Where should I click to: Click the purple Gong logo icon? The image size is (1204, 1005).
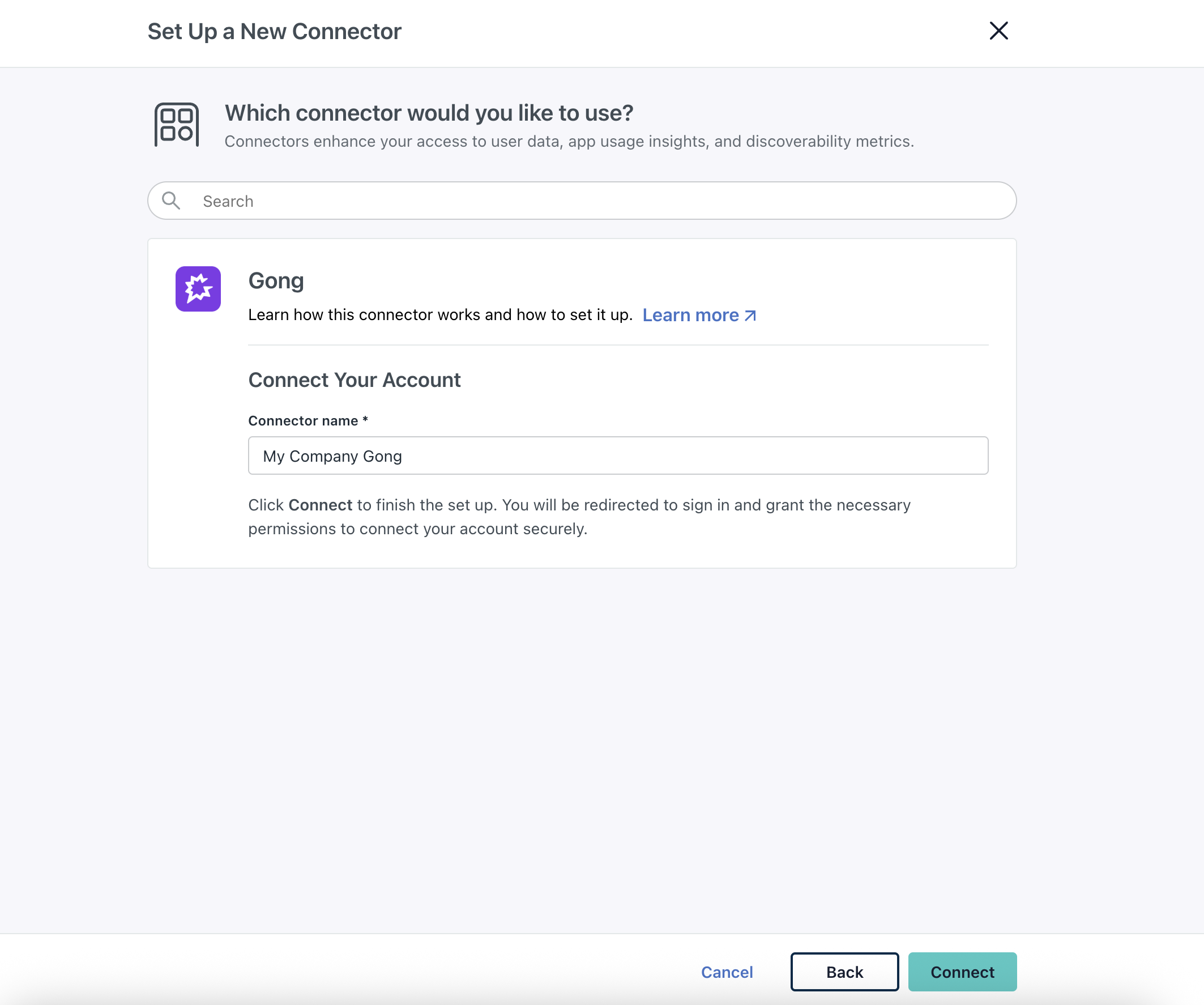click(x=198, y=288)
